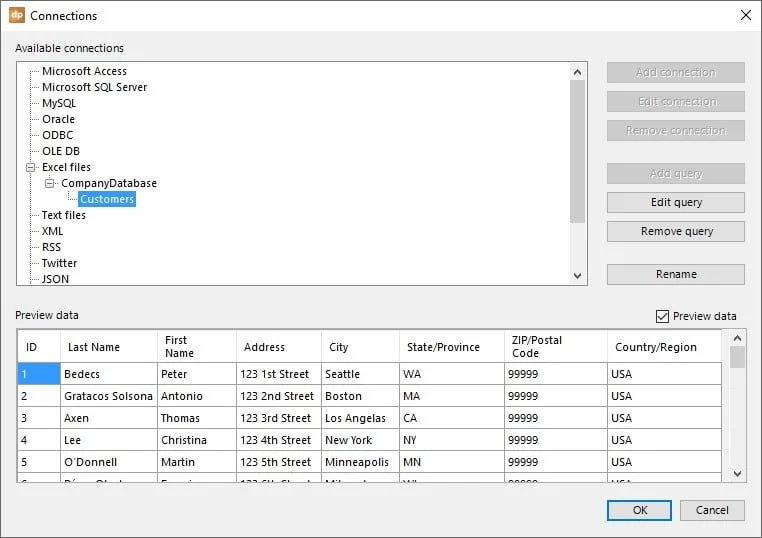Click the DataPoint app icon in title bar
The height and width of the screenshot is (538, 762).
(x=17, y=15)
